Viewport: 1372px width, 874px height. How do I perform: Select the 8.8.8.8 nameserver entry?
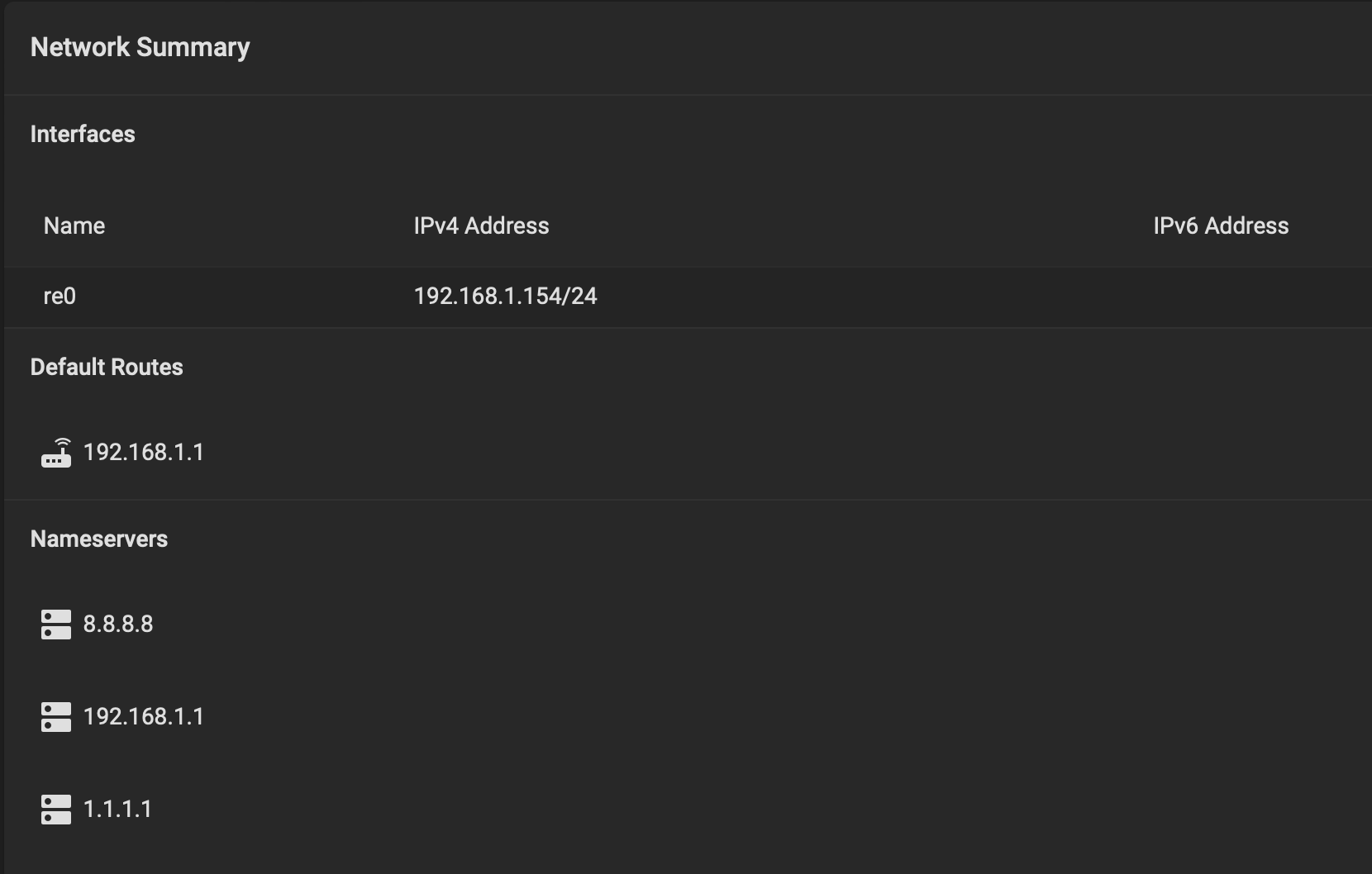click(118, 624)
